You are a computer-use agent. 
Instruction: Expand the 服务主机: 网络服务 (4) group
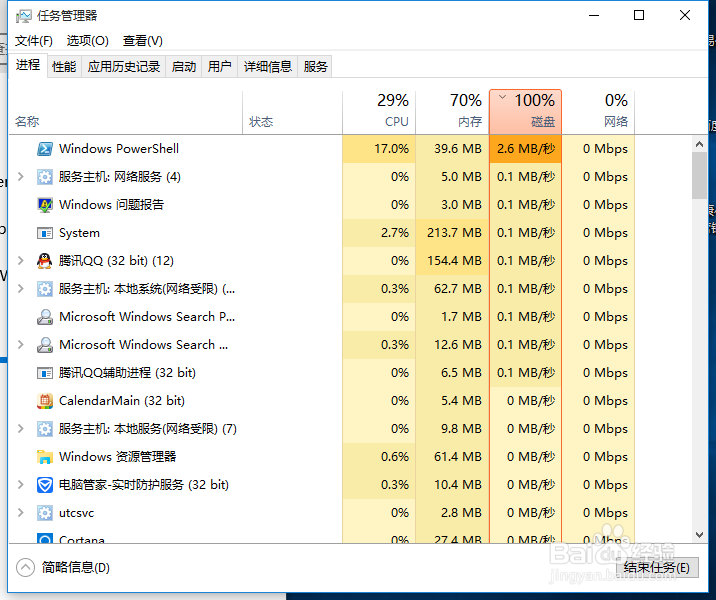point(21,177)
